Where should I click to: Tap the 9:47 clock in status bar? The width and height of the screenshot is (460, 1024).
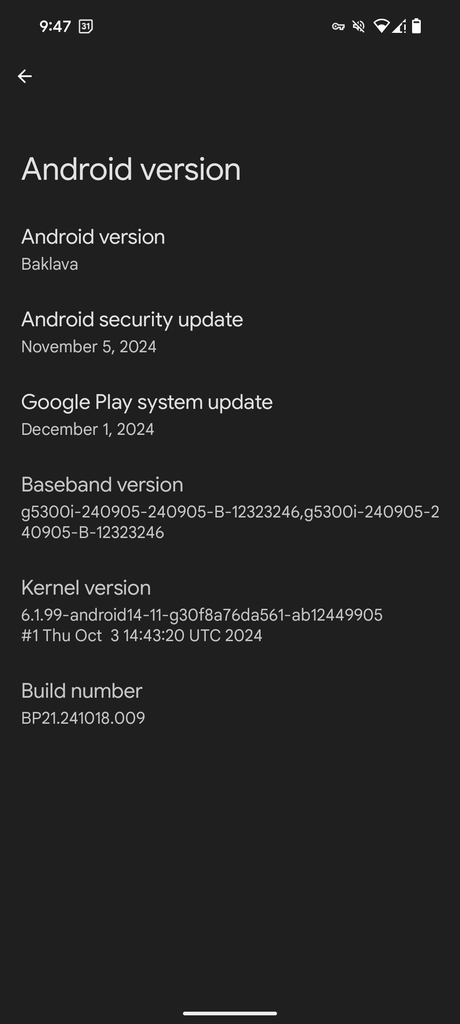55,26
